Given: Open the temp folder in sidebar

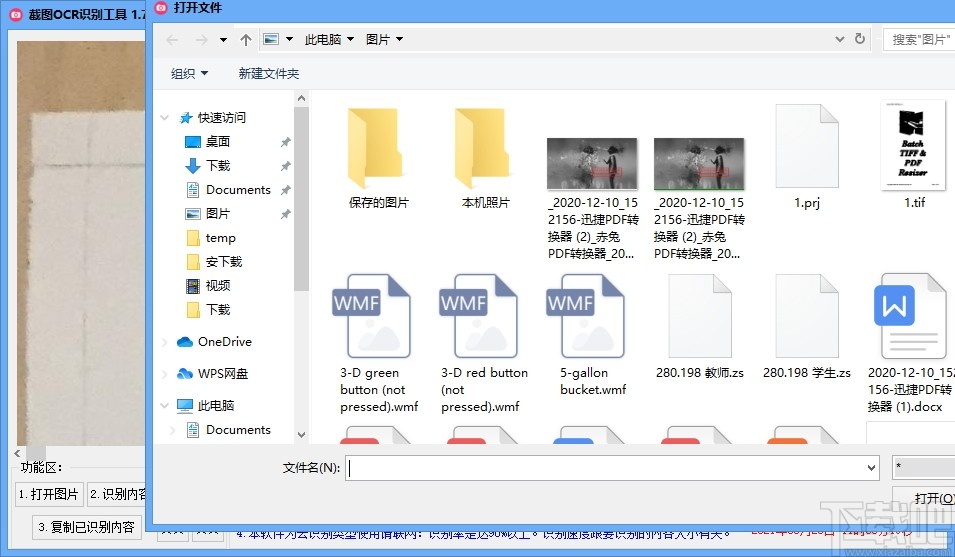Looking at the screenshot, I should 220,238.
